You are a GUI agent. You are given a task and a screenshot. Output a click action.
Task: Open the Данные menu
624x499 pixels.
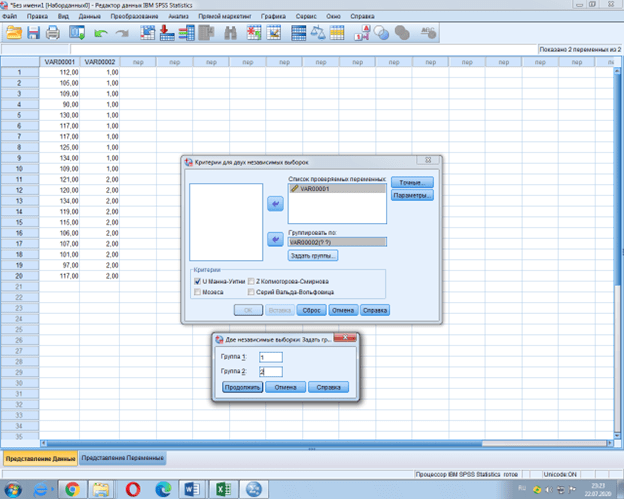[x=90, y=16]
